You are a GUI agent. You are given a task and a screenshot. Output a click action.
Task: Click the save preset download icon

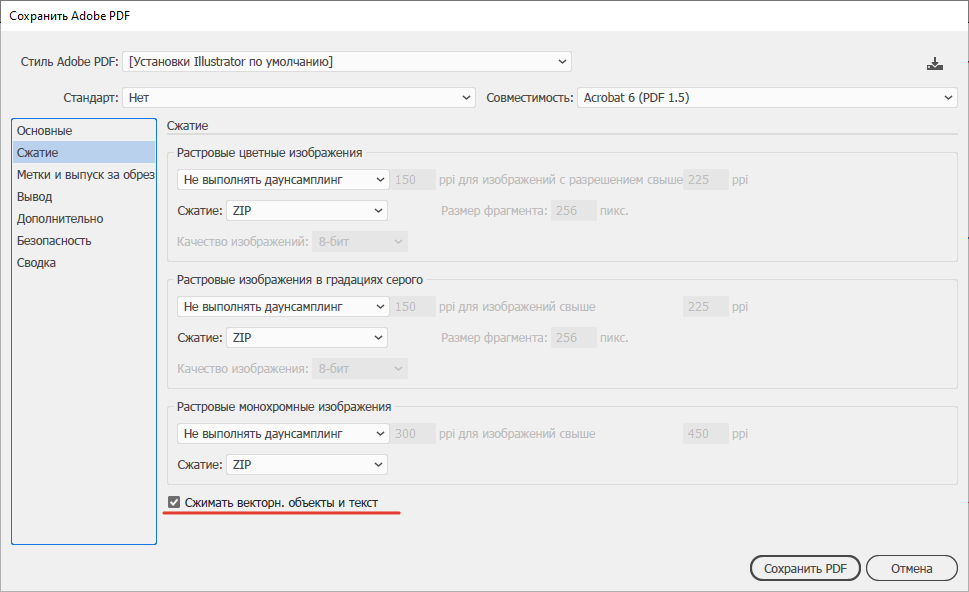coord(934,64)
